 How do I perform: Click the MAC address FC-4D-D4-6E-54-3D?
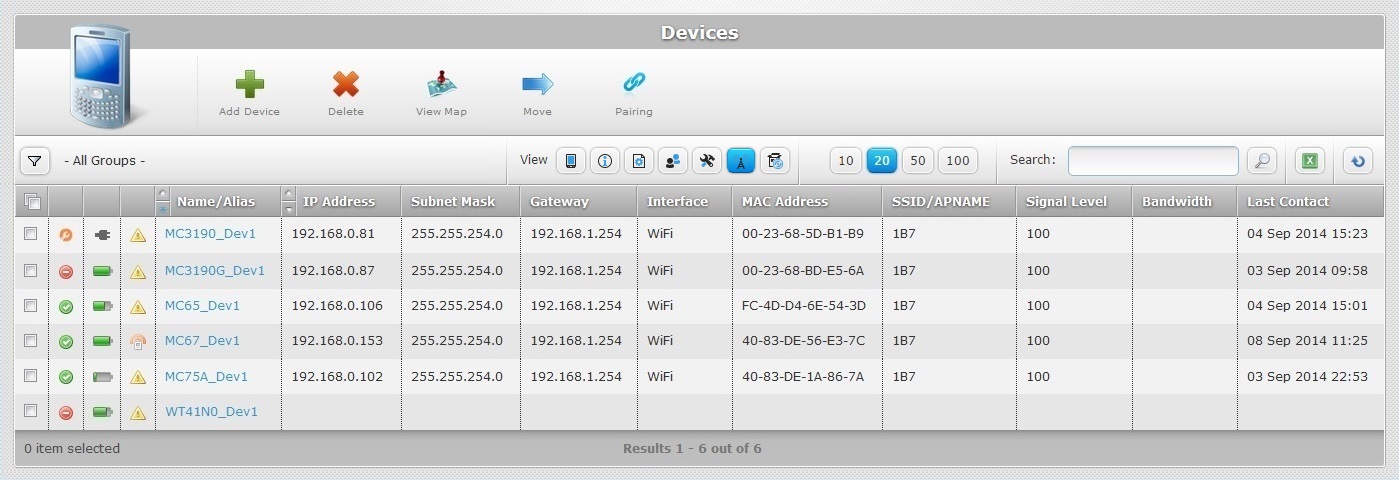click(x=804, y=306)
